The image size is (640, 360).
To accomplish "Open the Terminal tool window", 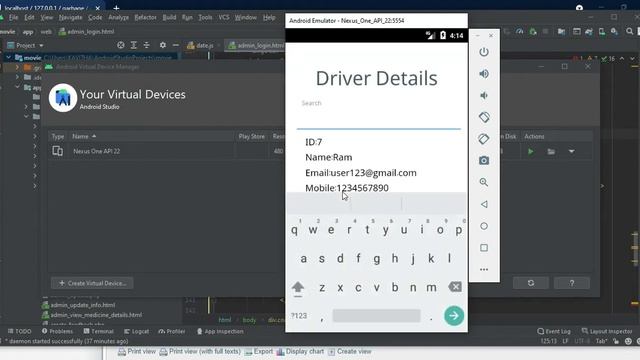I will click(98, 331).
